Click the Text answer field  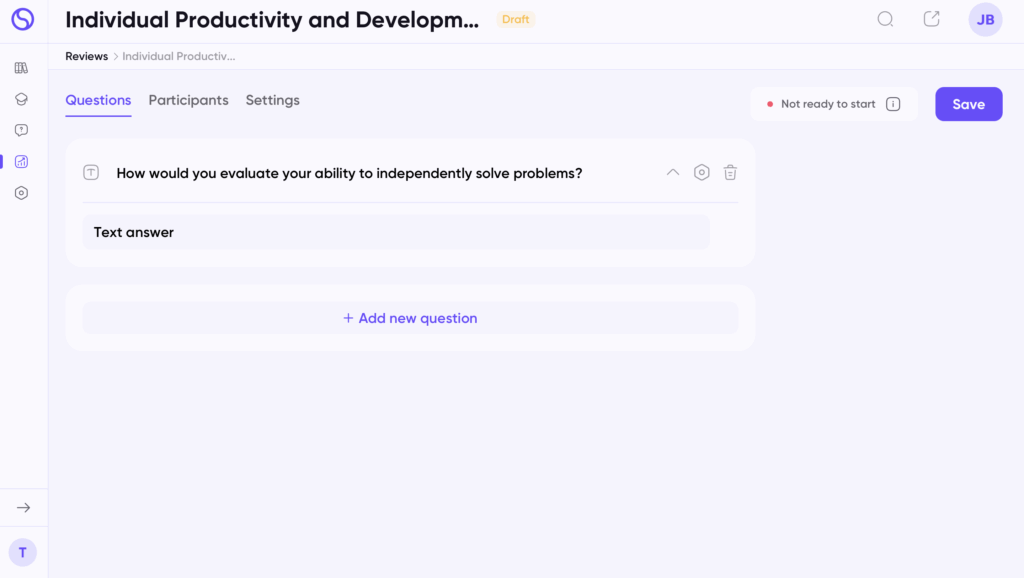point(396,232)
